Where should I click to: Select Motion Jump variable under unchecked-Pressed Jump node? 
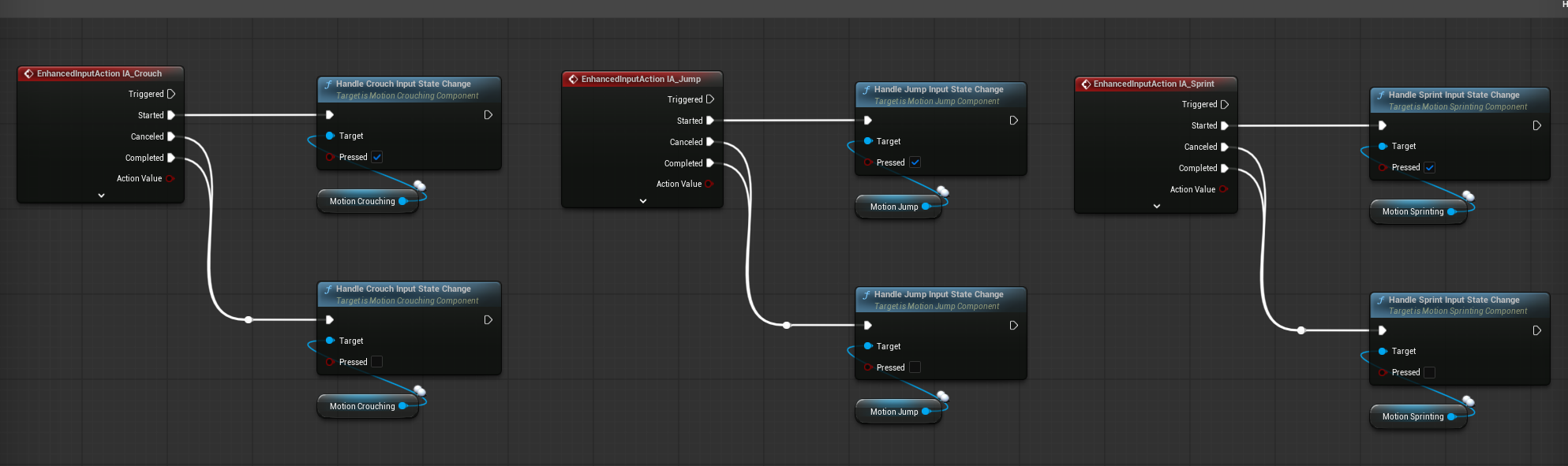pos(899,412)
